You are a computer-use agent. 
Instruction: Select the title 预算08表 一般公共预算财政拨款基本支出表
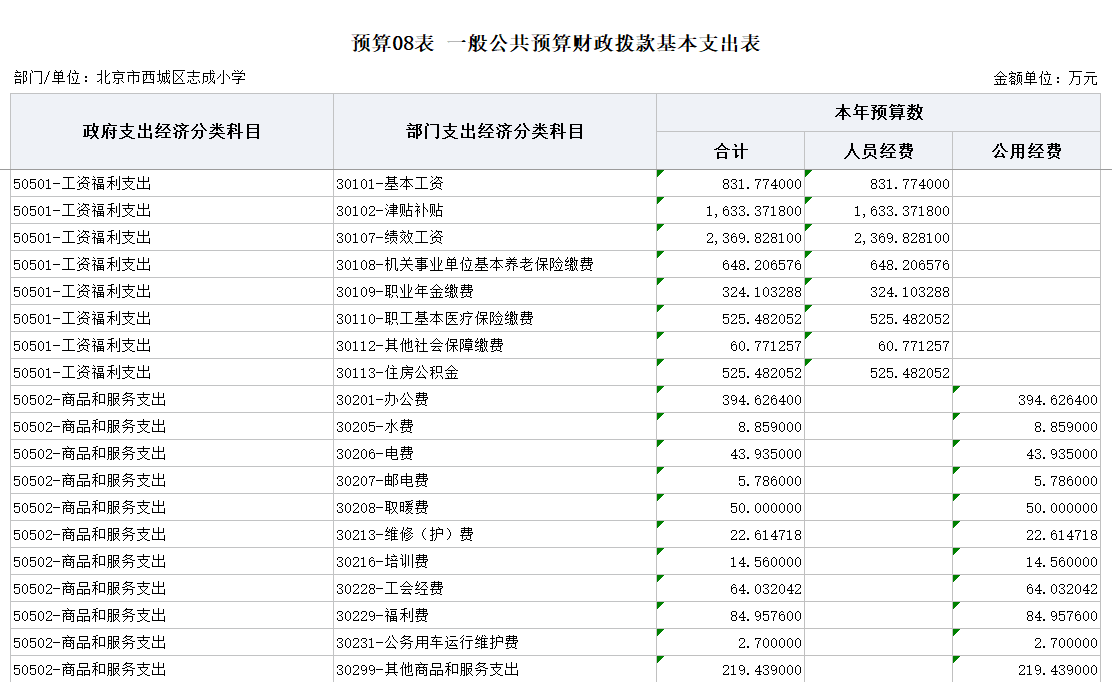pos(556,43)
